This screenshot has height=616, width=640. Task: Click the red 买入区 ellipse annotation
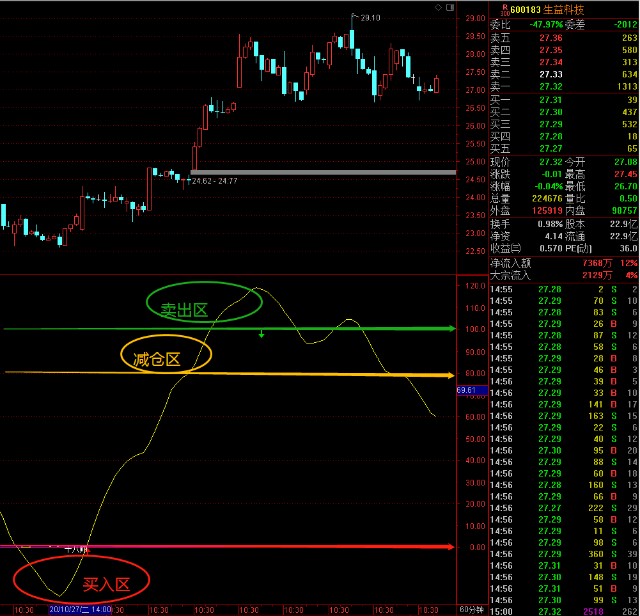(82, 581)
